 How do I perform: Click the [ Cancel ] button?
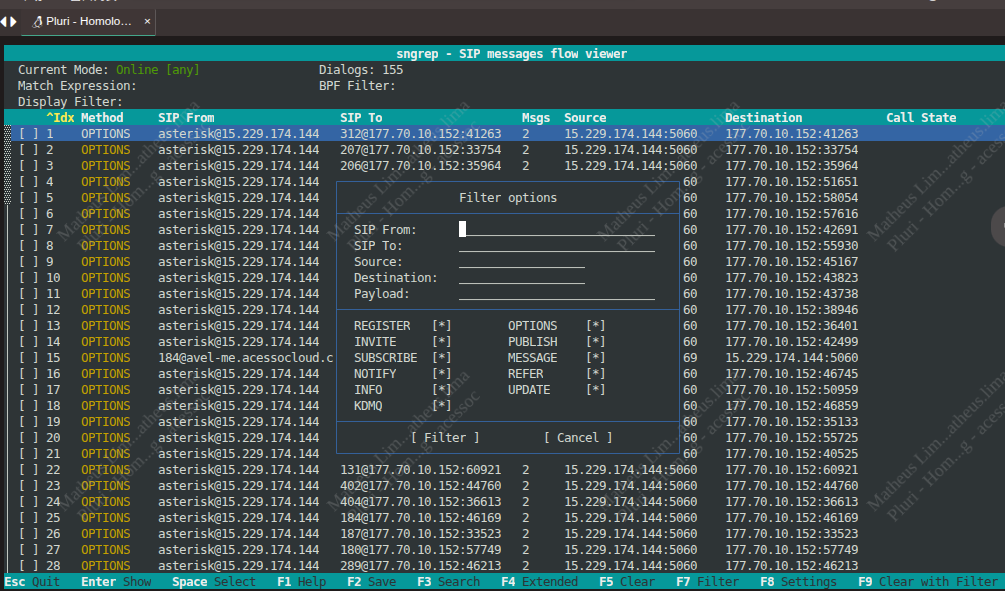tap(578, 438)
